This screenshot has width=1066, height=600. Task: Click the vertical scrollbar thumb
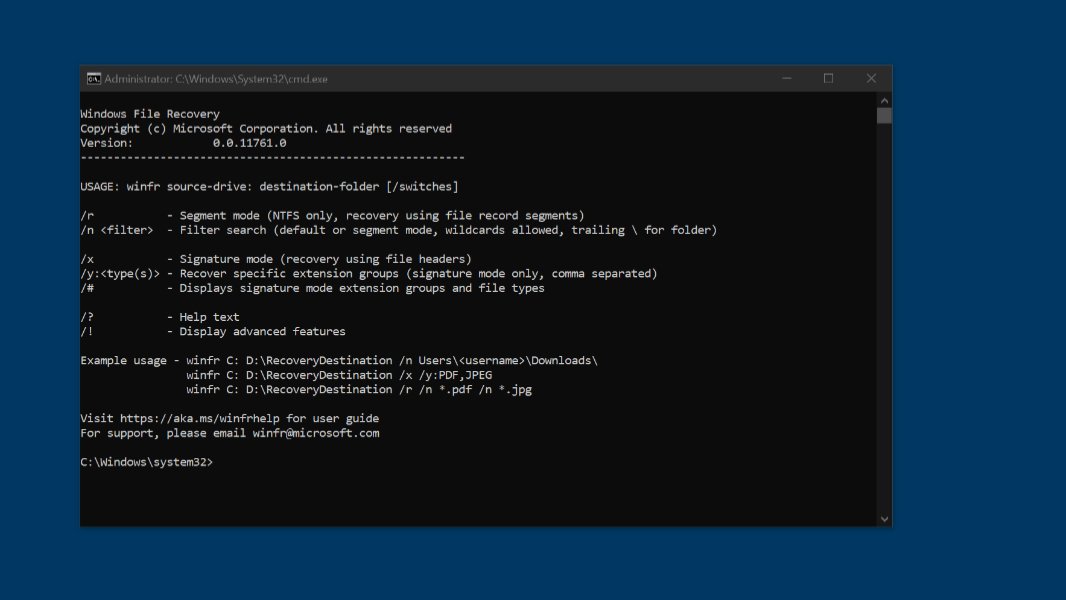884,116
